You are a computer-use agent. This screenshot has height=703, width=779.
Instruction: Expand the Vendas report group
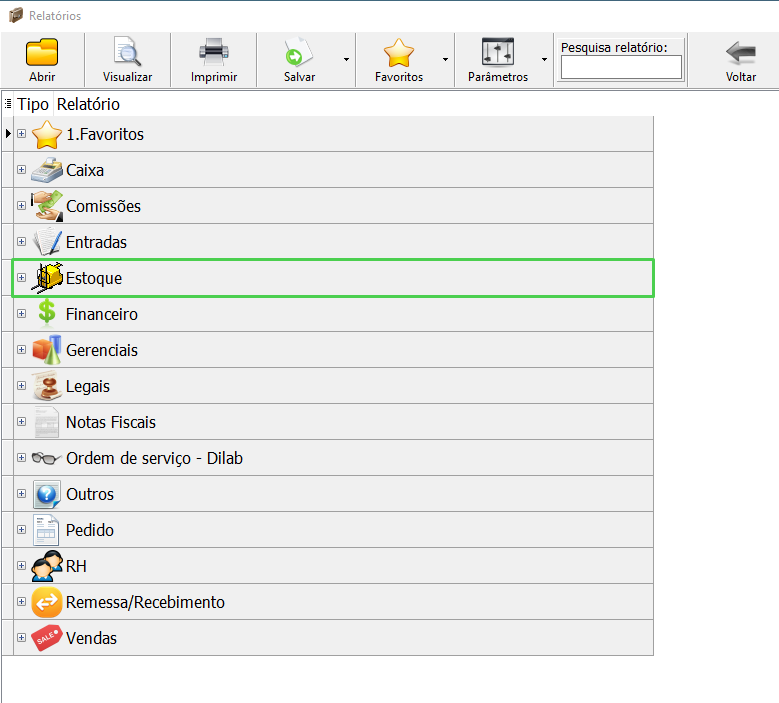click(x=22, y=638)
